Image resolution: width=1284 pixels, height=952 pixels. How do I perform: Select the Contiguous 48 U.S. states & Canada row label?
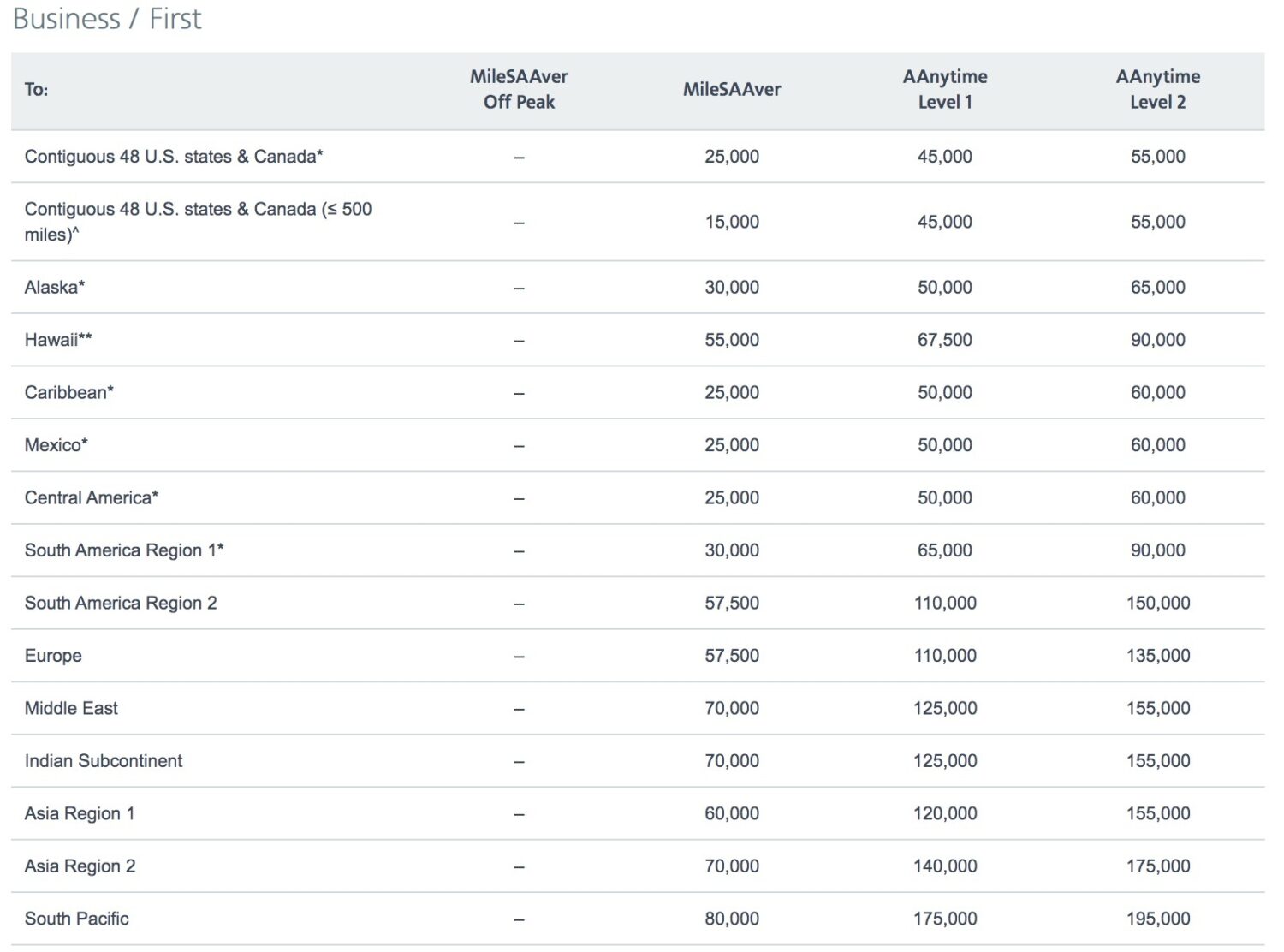[178, 156]
